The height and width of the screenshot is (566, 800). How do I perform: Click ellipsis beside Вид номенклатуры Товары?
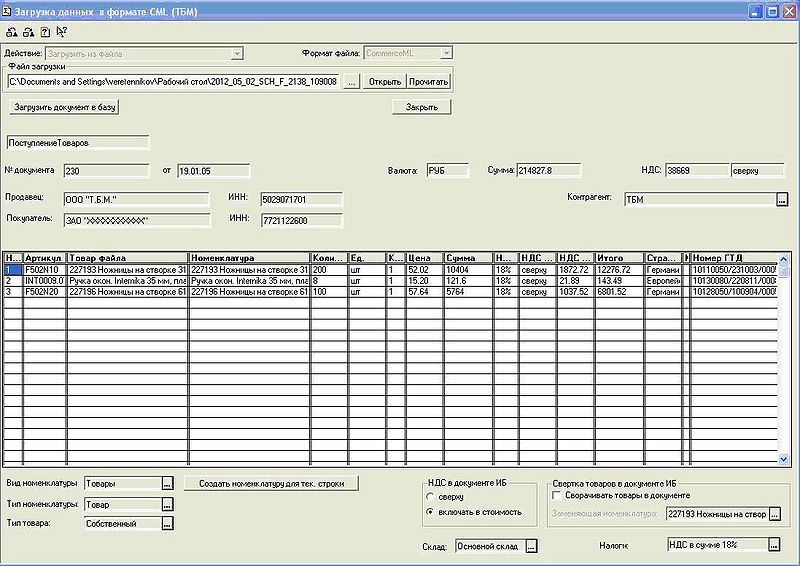(x=167, y=484)
